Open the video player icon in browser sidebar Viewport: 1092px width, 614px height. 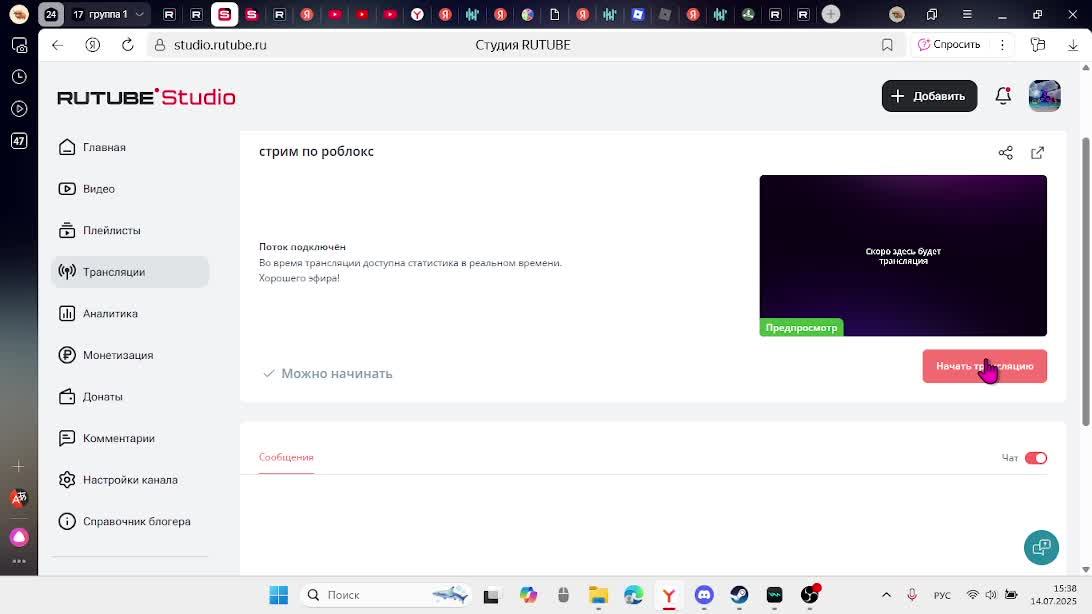(x=19, y=109)
